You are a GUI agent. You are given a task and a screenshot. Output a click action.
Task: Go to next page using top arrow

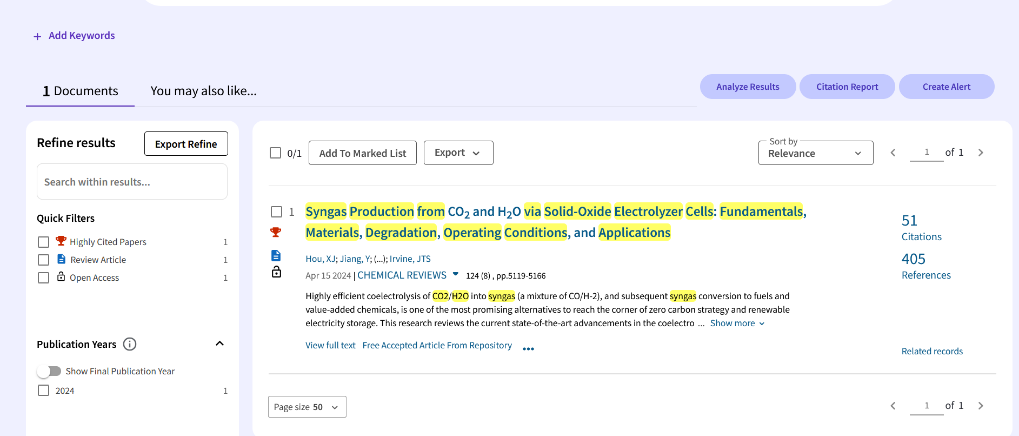pos(980,153)
